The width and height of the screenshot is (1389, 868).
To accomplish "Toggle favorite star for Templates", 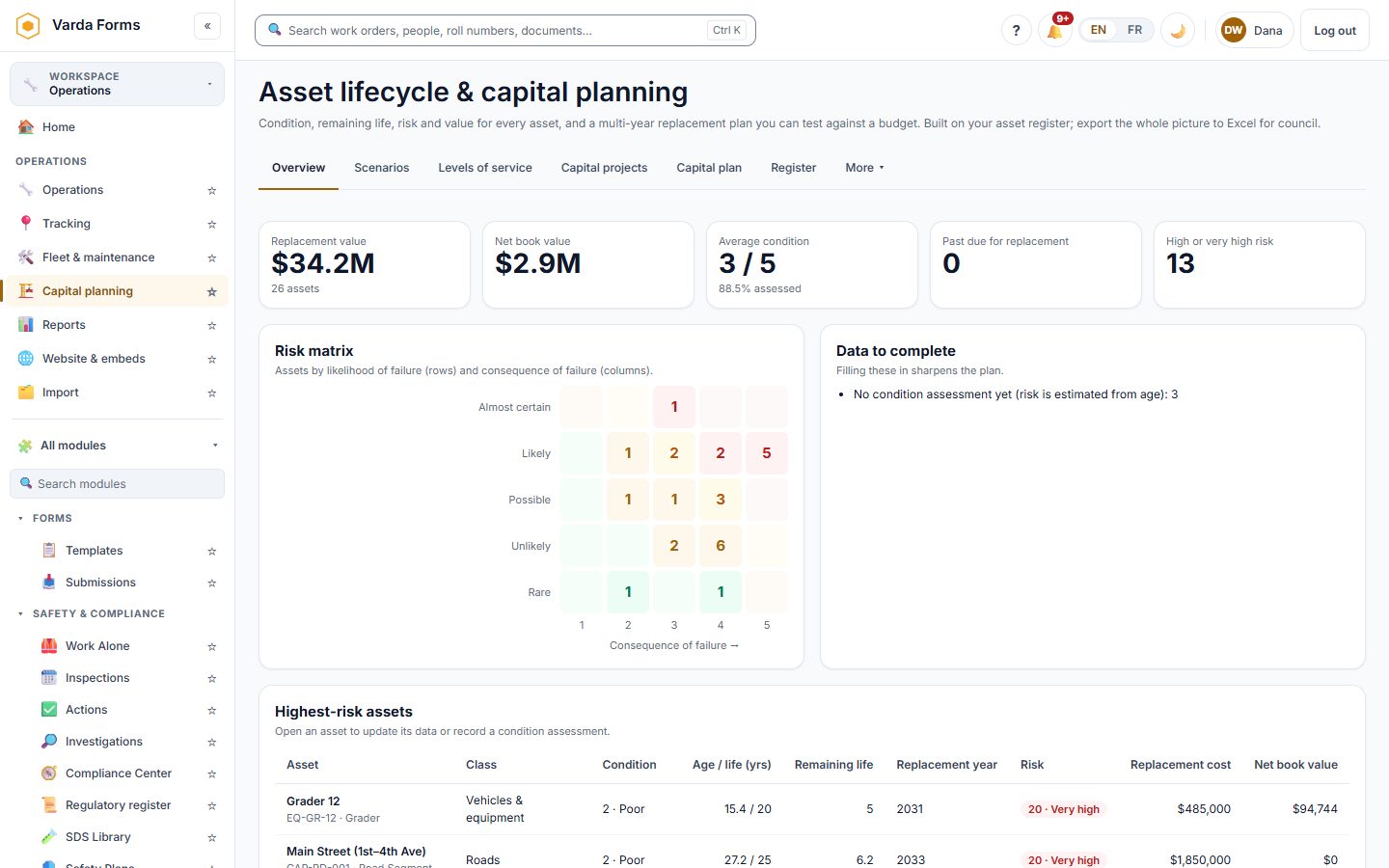I will click(x=212, y=551).
